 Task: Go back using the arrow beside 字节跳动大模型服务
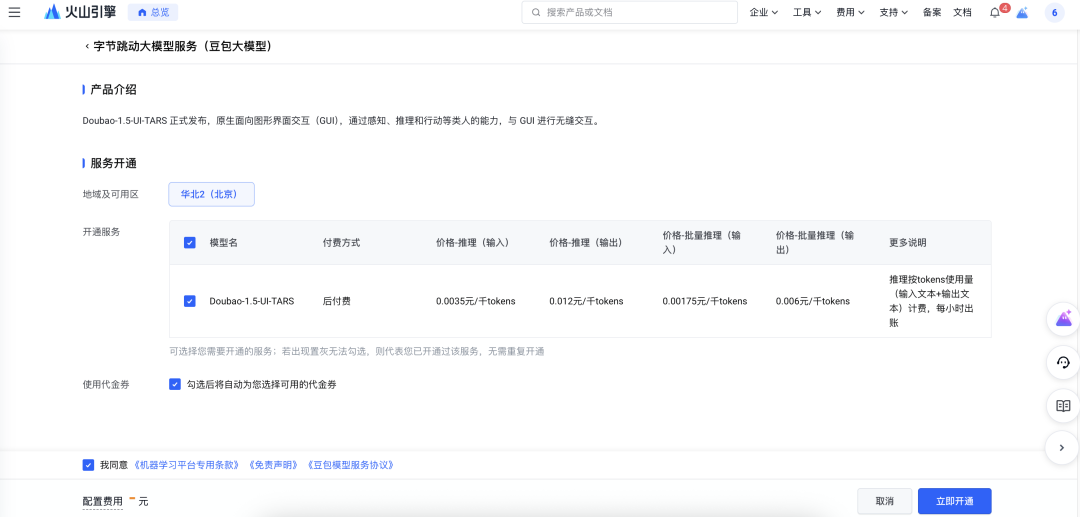(x=87, y=46)
